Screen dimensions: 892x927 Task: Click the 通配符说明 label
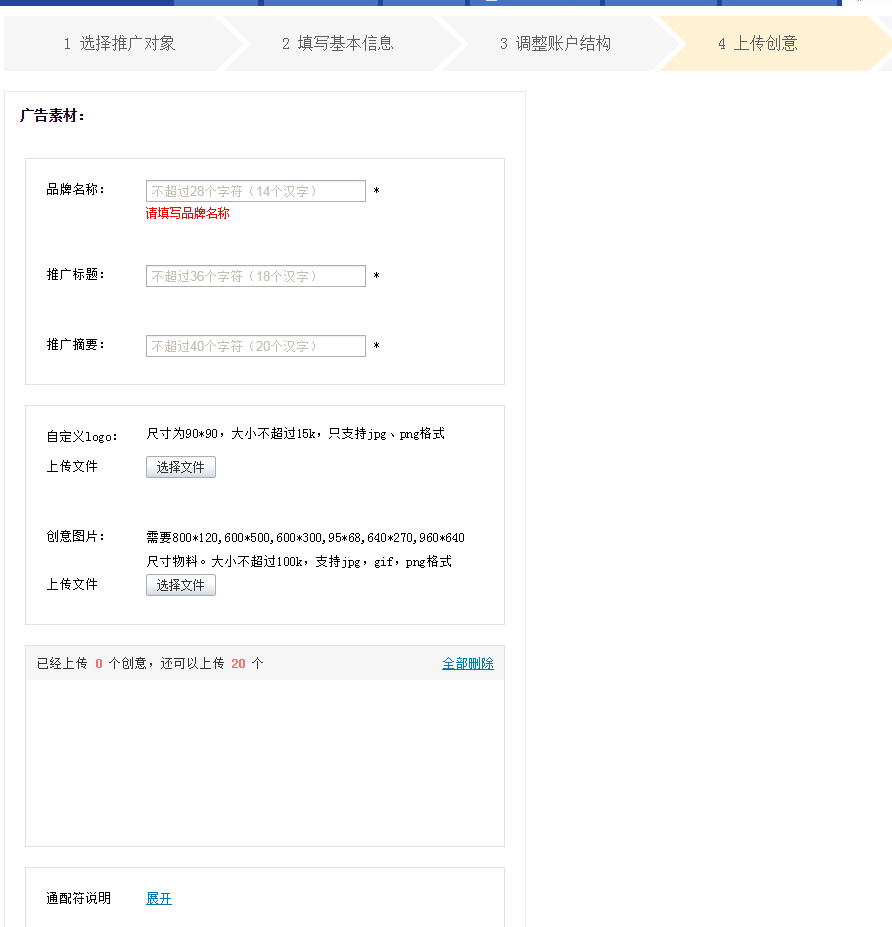(x=79, y=899)
